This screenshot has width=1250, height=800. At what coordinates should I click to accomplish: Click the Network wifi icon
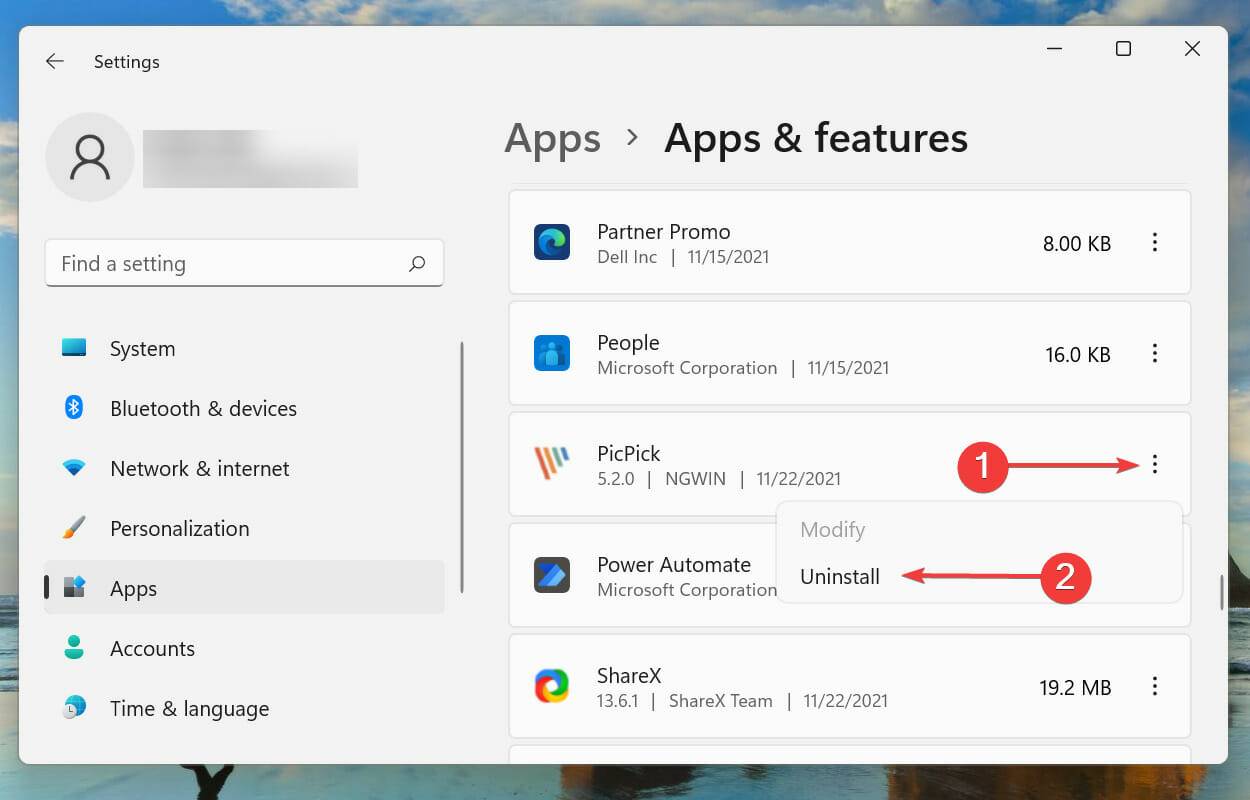[x=74, y=468]
